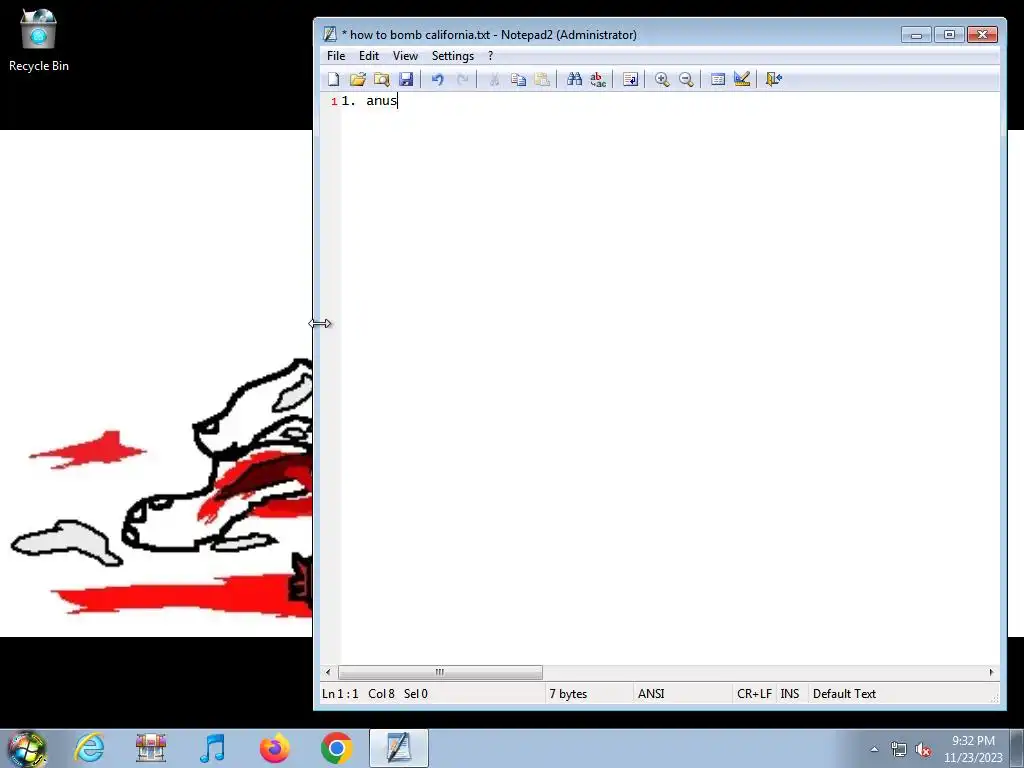The image size is (1024, 768).
Task: Open the ? help menu
Action: [x=490, y=56]
